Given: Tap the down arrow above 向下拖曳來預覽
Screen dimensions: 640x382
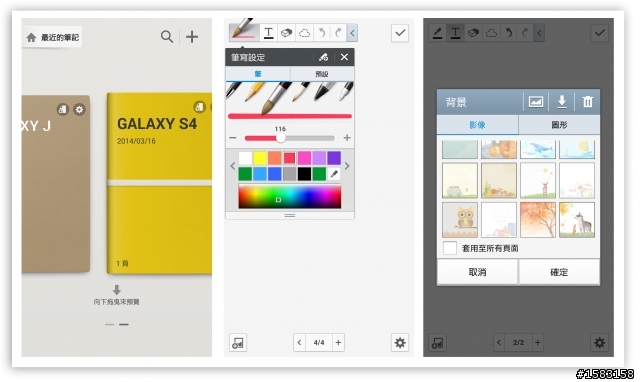Looking at the screenshot, I should (116, 290).
